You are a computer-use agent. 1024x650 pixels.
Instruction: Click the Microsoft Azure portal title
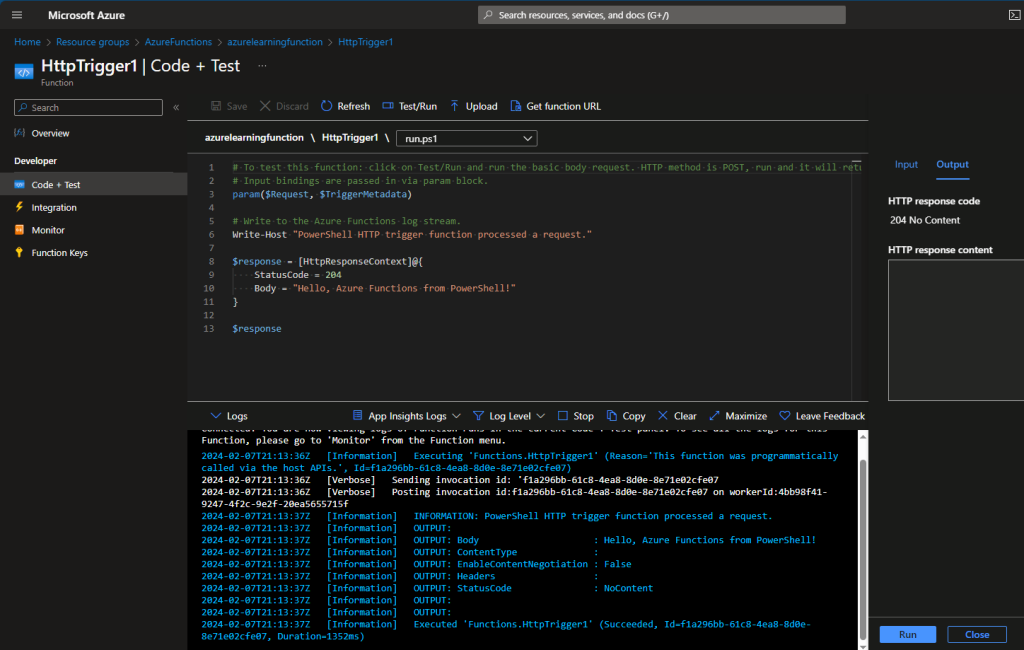tap(86, 15)
